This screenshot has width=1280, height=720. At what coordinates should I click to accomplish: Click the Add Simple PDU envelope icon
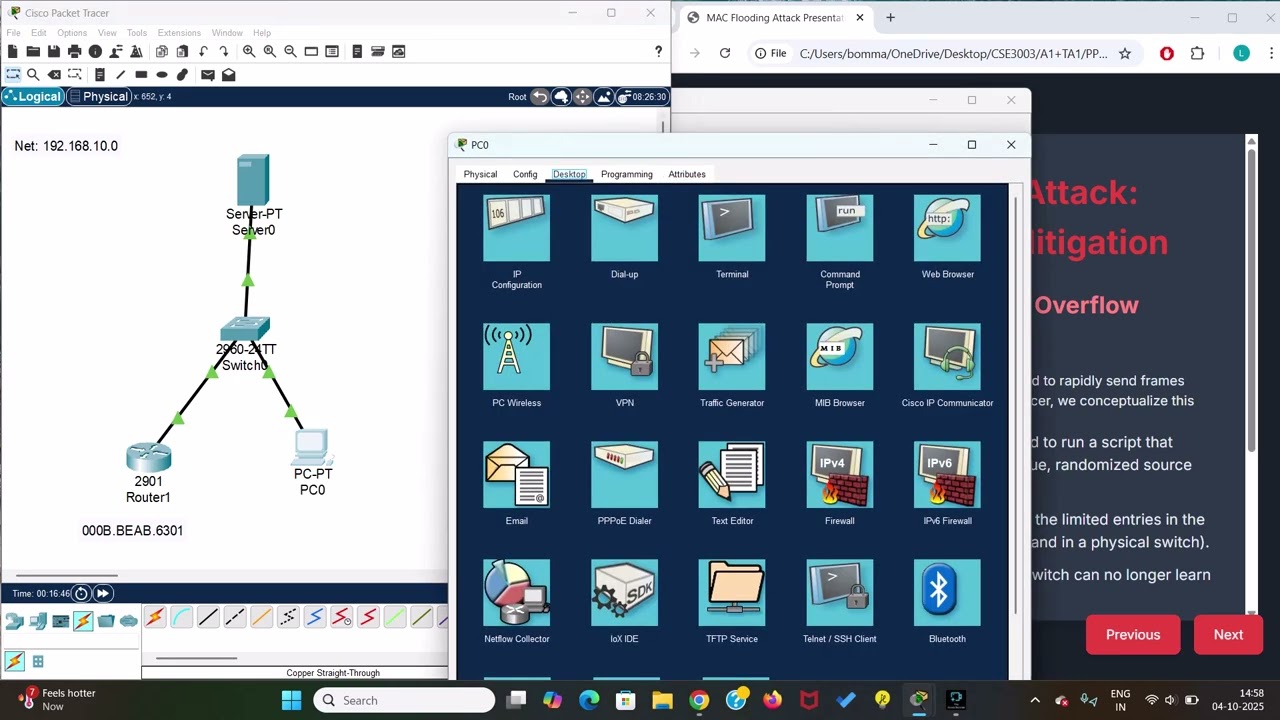coord(207,74)
